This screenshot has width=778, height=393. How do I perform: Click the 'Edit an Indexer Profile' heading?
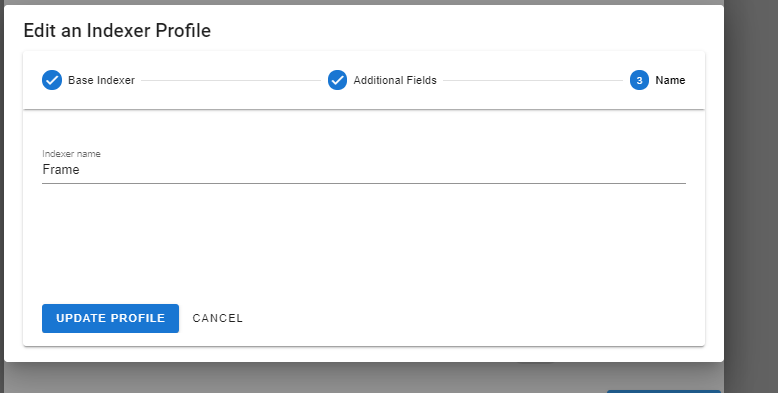(x=117, y=30)
